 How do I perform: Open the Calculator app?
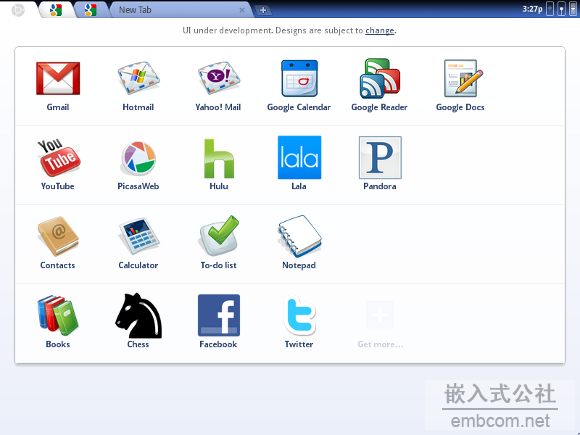138,236
